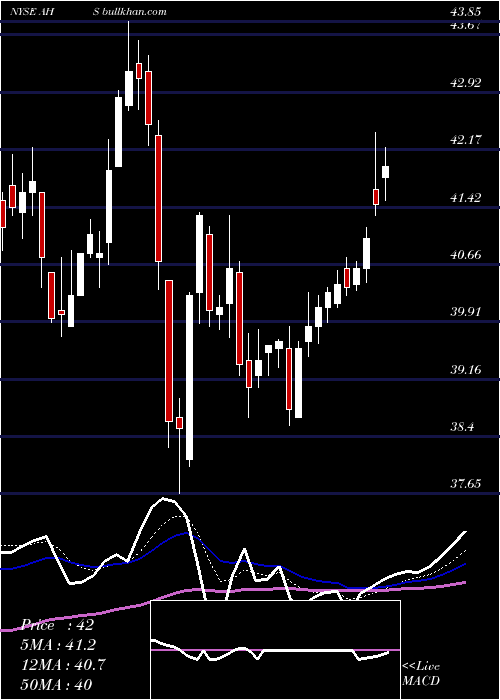Click the 38.4 price axis label
Image resolution: width=500 pixels, height=700 pixels.
(462, 426)
